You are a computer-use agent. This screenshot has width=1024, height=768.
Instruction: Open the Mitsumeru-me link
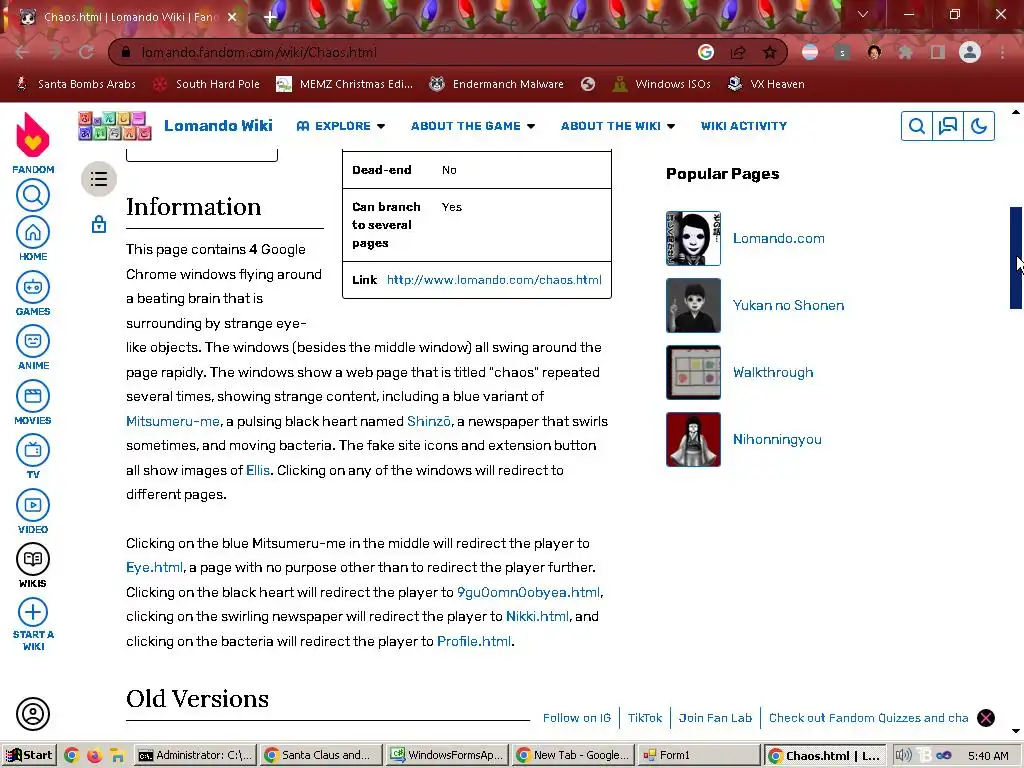coord(173,421)
